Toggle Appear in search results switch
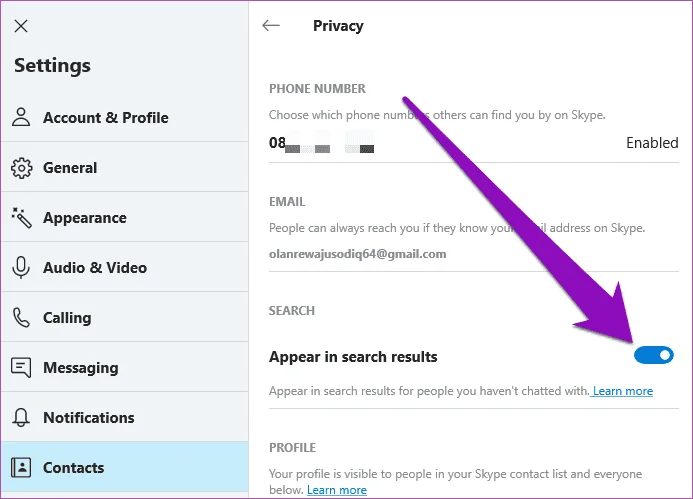The height and width of the screenshot is (499, 693). (654, 355)
